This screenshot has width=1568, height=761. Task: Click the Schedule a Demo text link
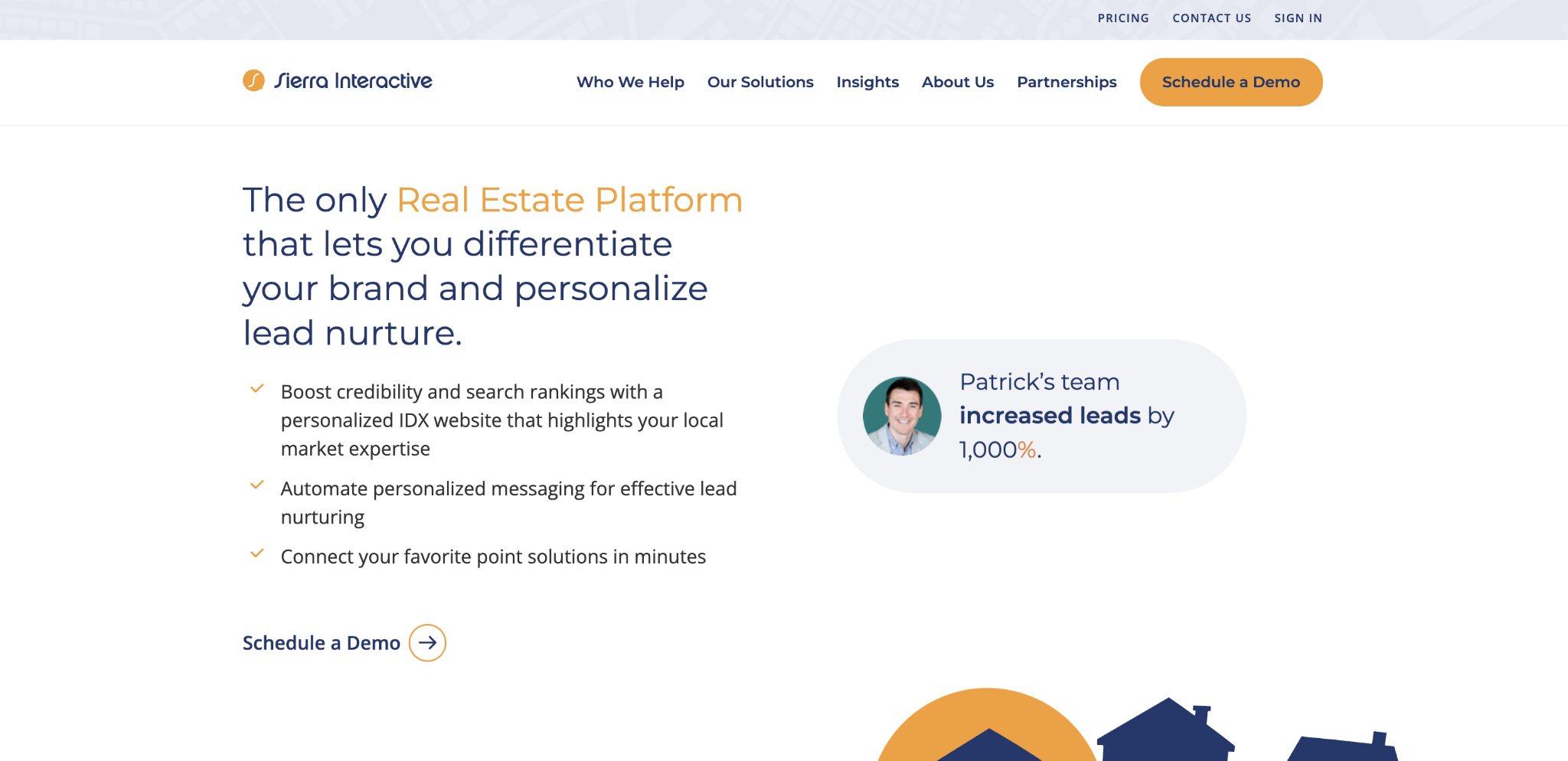coord(321,643)
